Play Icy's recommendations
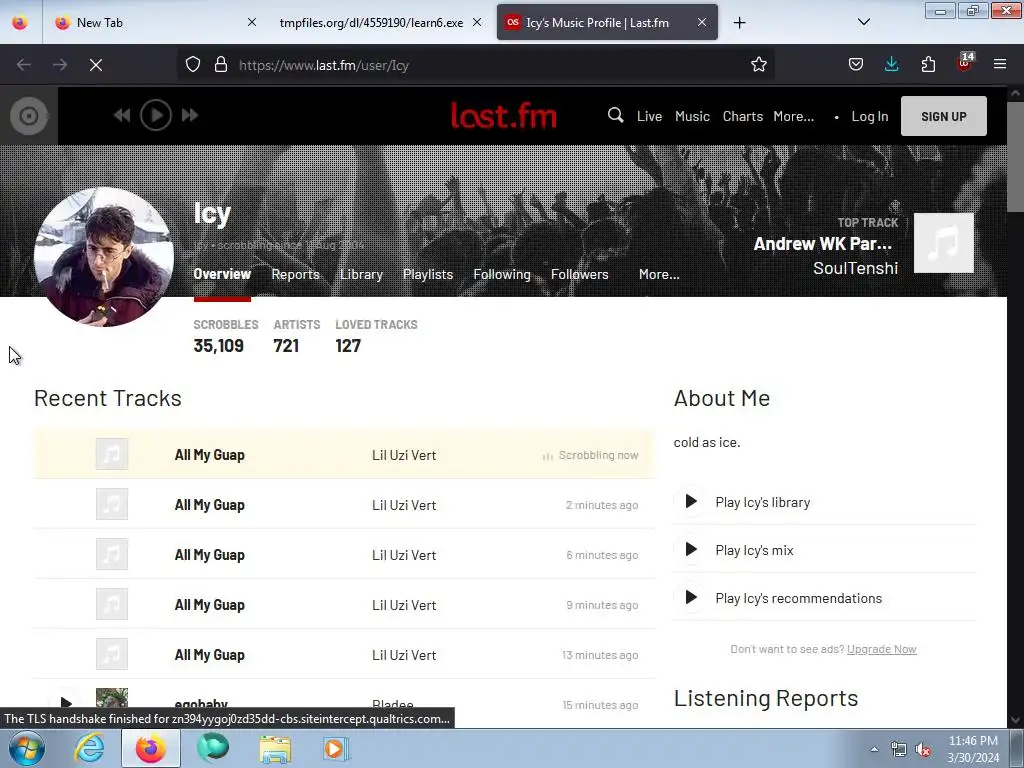Image resolution: width=1024 pixels, height=768 pixels. [691, 598]
